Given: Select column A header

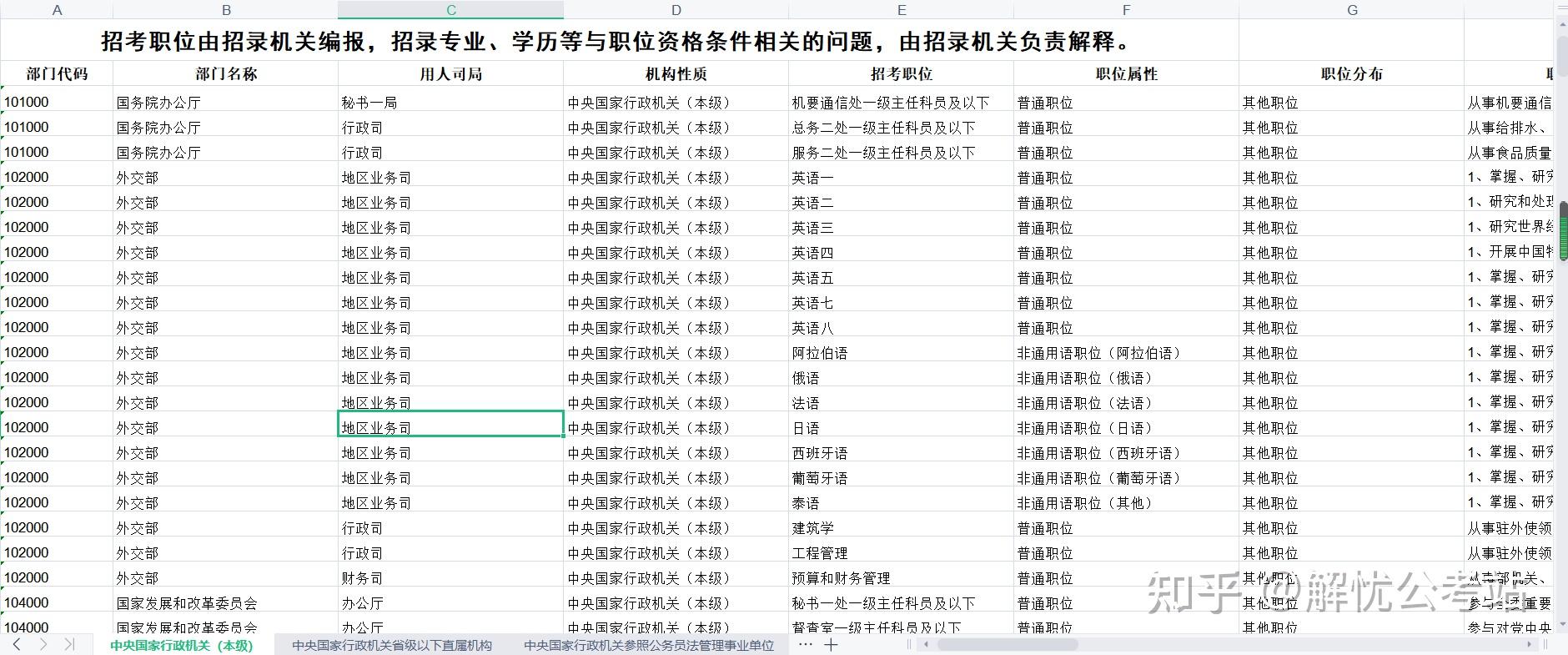Looking at the screenshot, I should click(57, 10).
